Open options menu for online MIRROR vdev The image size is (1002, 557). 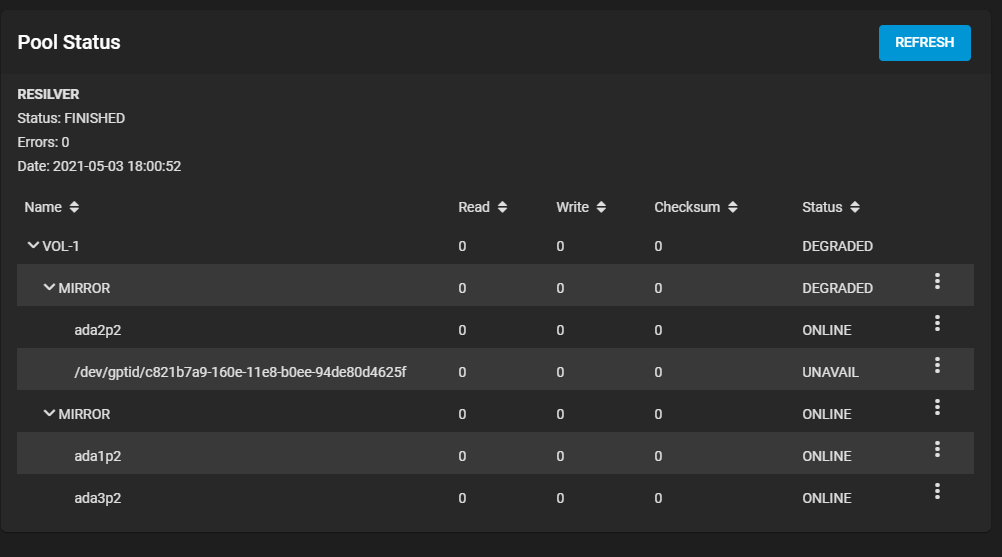(x=937, y=407)
